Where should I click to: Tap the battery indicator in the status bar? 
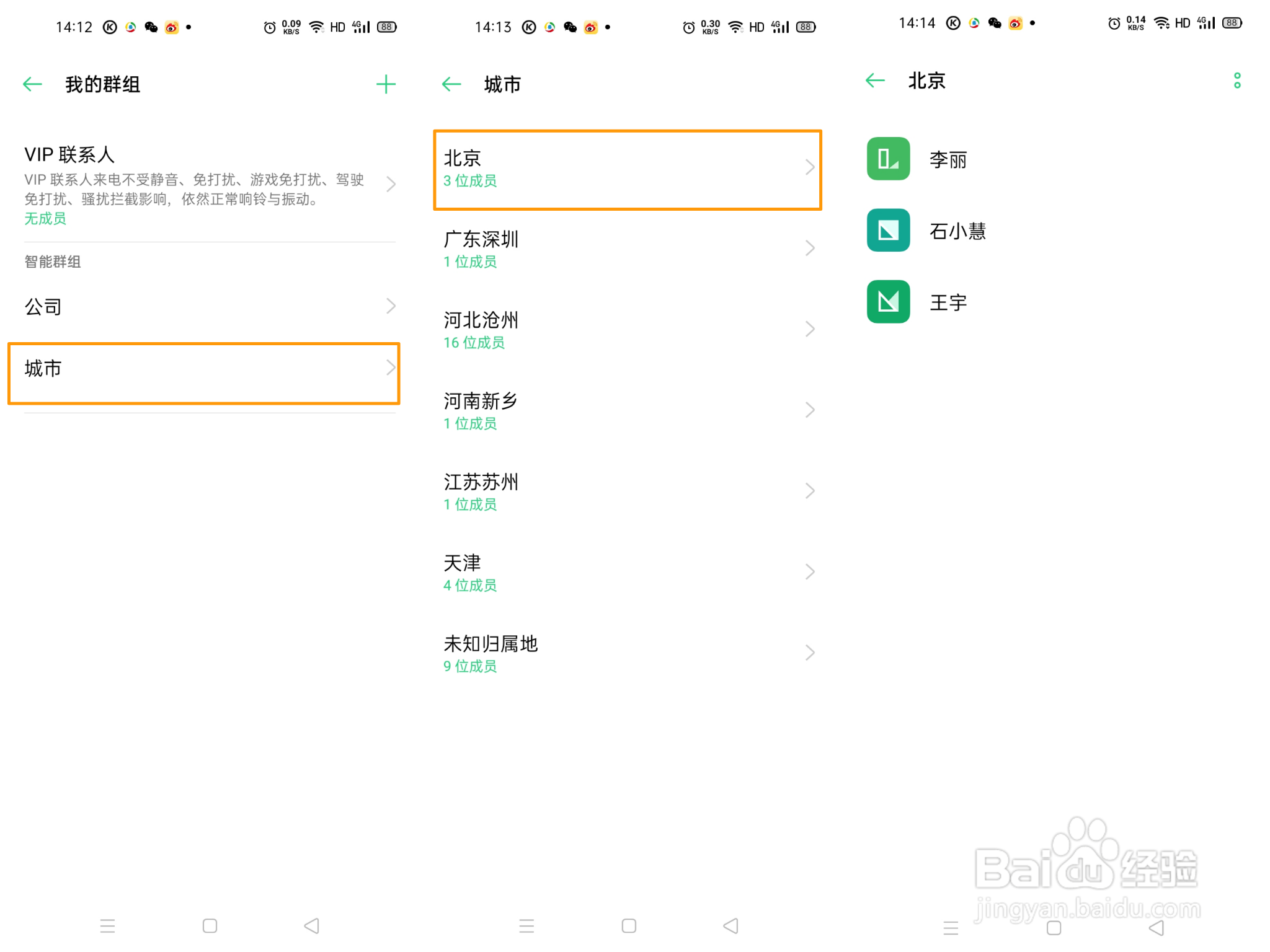[385, 26]
